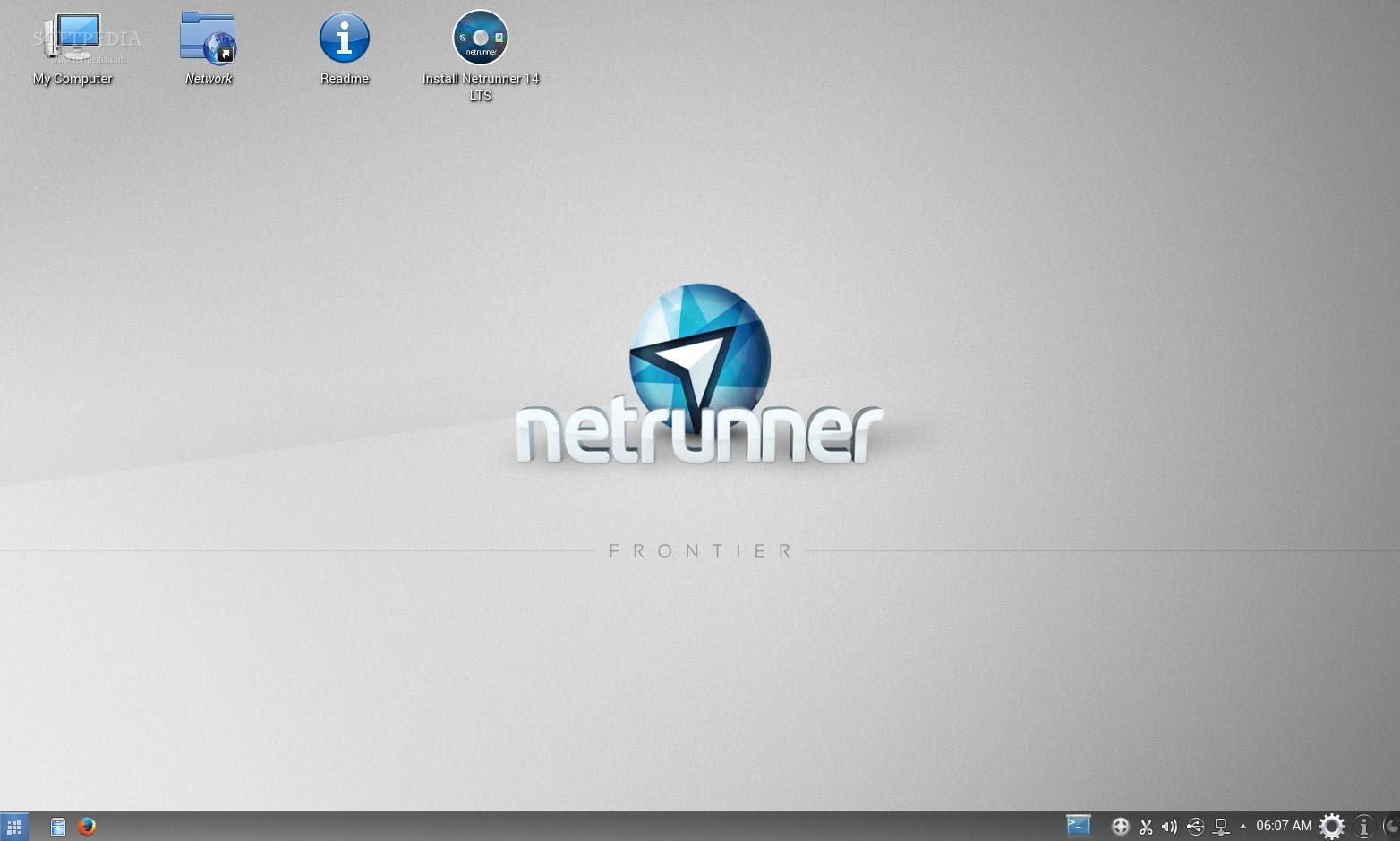Select the 'Network' label text
The image size is (1400, 841).
(x=209, y=79)
